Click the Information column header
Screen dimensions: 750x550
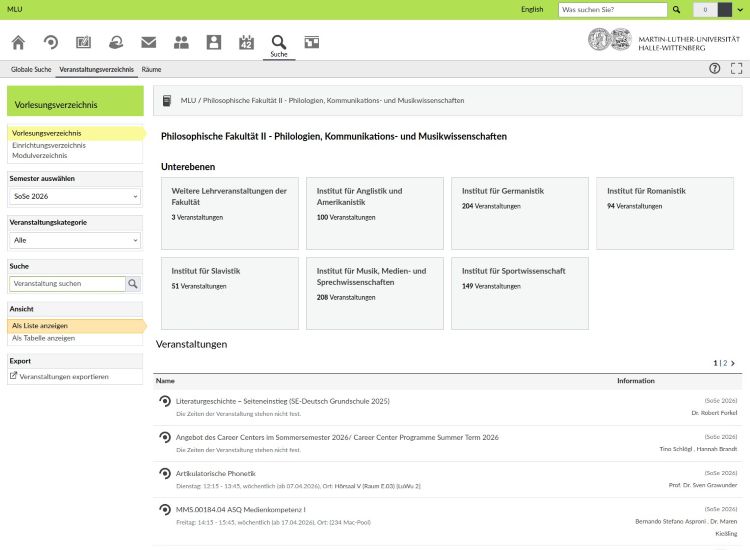[636, 381]
